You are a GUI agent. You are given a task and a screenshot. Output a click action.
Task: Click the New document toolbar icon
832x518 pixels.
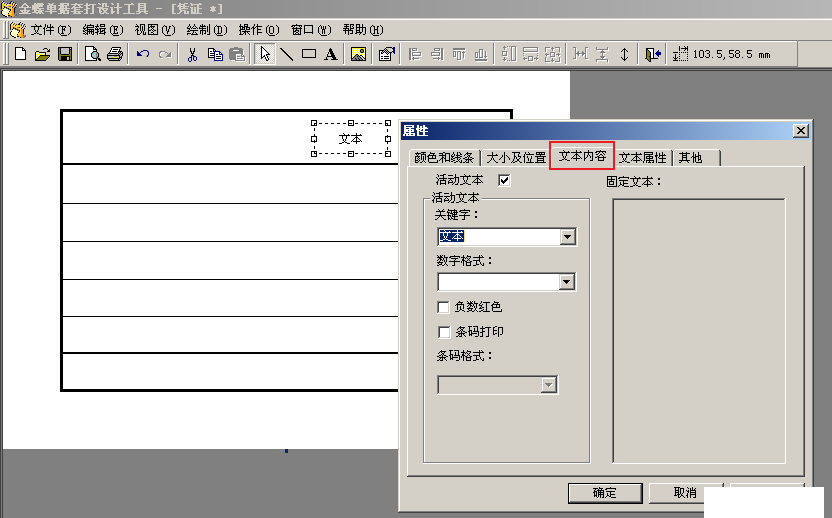[21, 54]
